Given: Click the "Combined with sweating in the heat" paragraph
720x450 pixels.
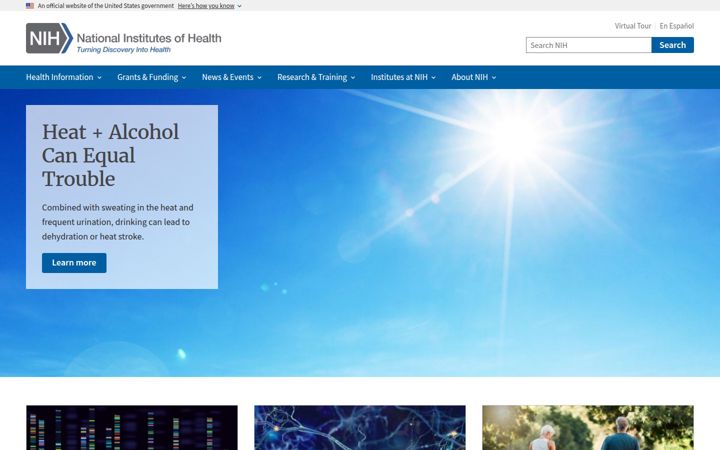Looking at the screenshot, I should pyautogui.click(x=118, y=222).
